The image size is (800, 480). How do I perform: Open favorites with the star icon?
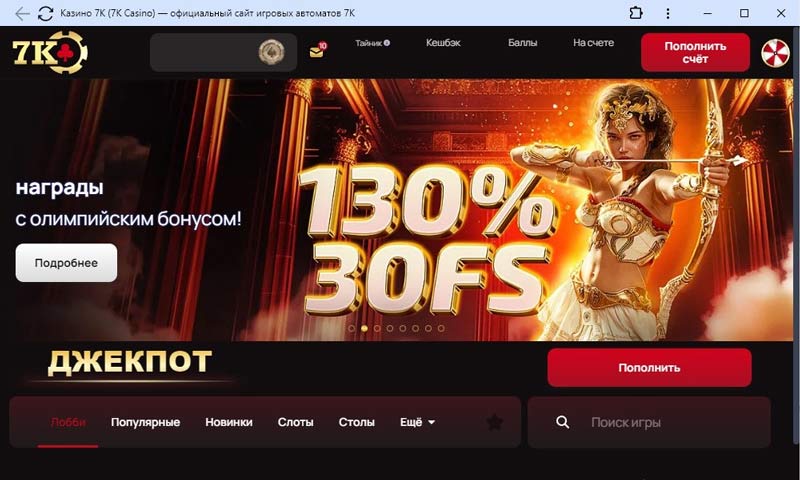(494, 422)
